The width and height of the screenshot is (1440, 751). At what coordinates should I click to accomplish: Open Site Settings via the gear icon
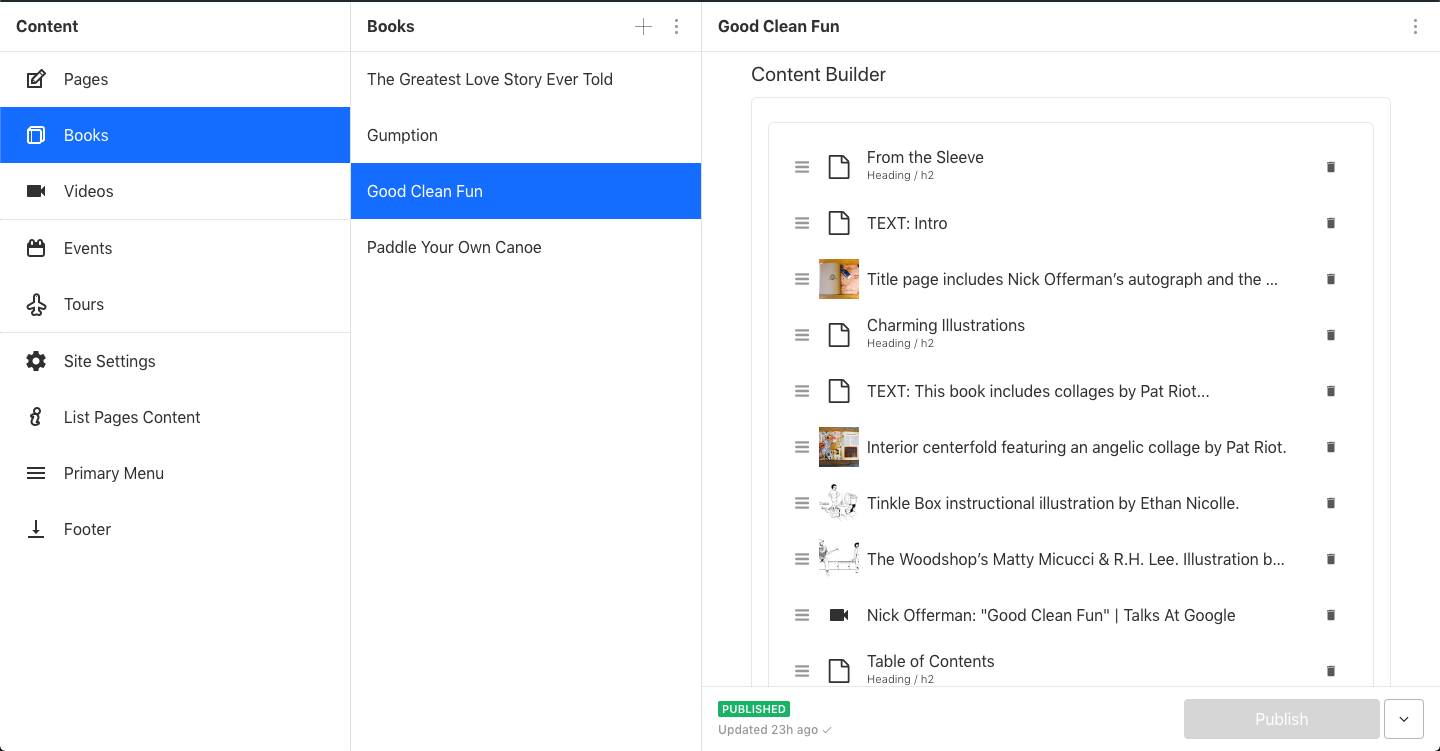click(x=36, y=361)
